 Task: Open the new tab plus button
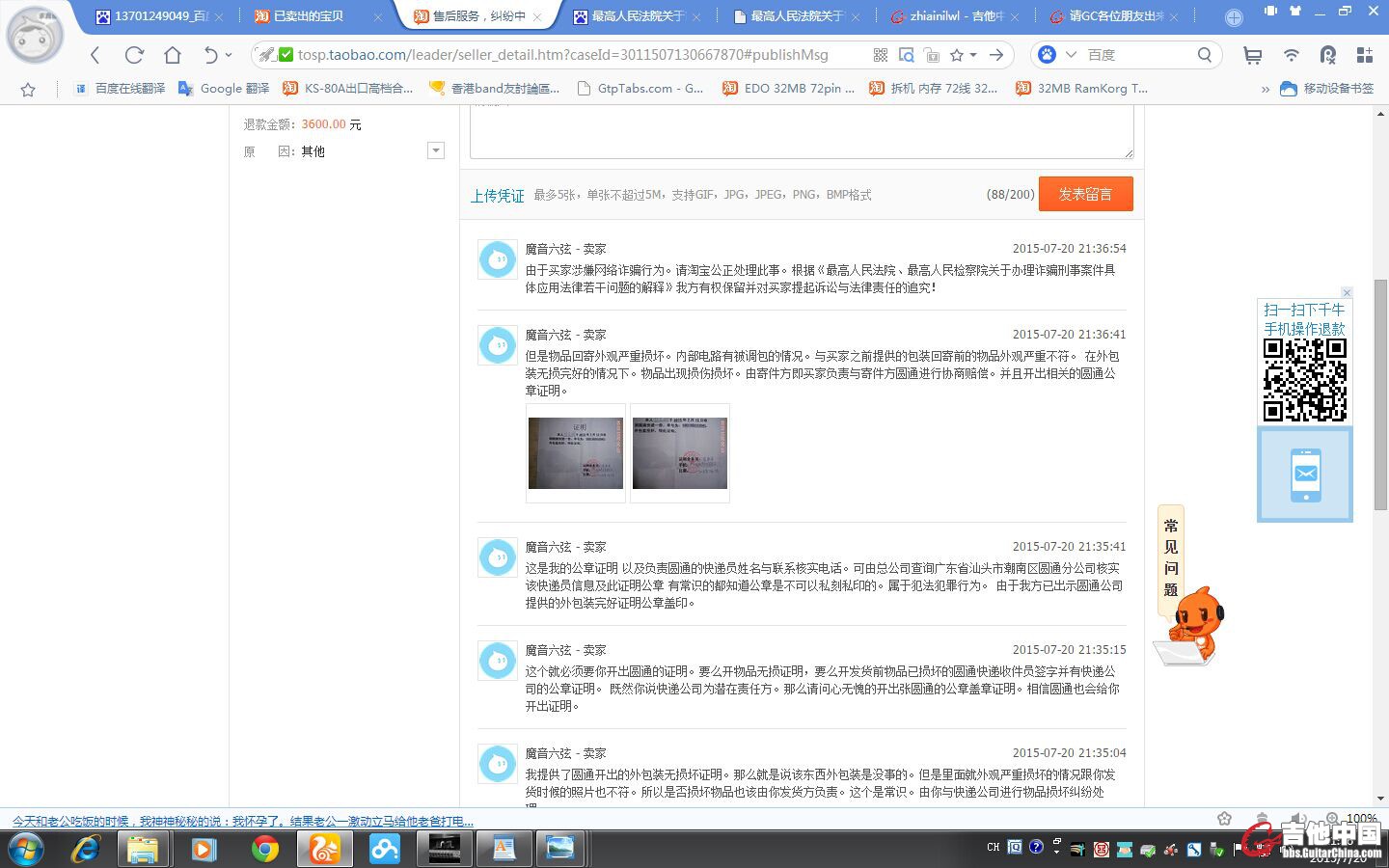click(1234, 17)
